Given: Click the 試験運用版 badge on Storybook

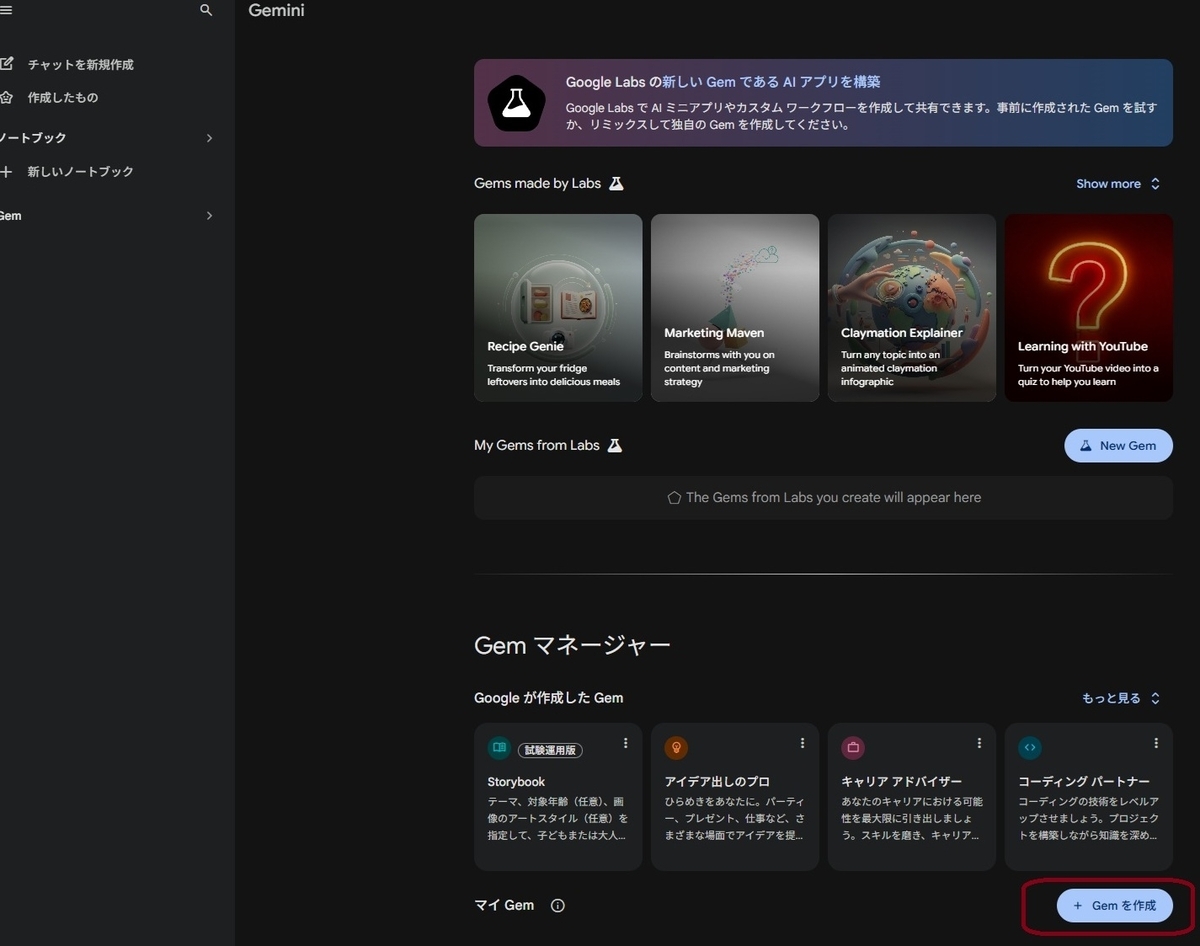Looking at the screenshot, I should click(550, 750).
